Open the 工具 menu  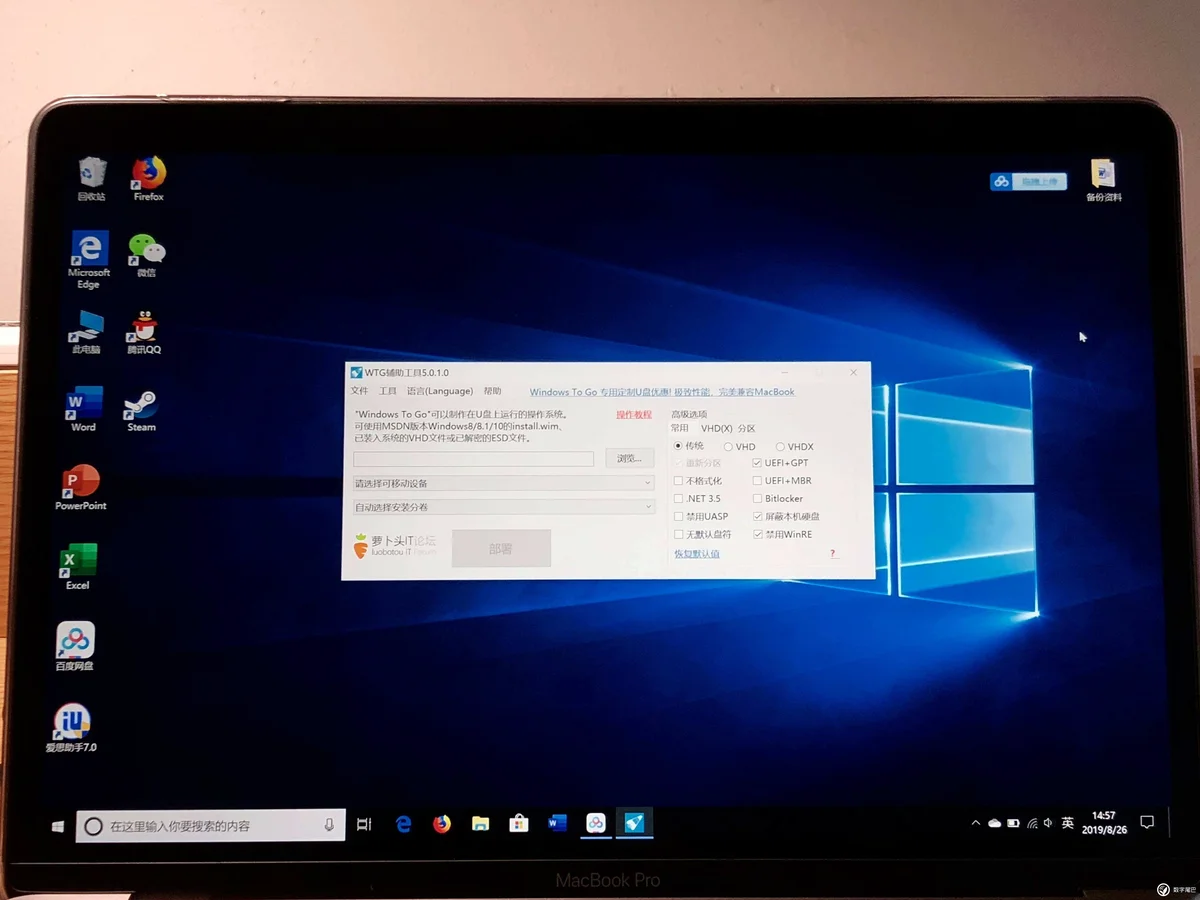click(388, 391)
